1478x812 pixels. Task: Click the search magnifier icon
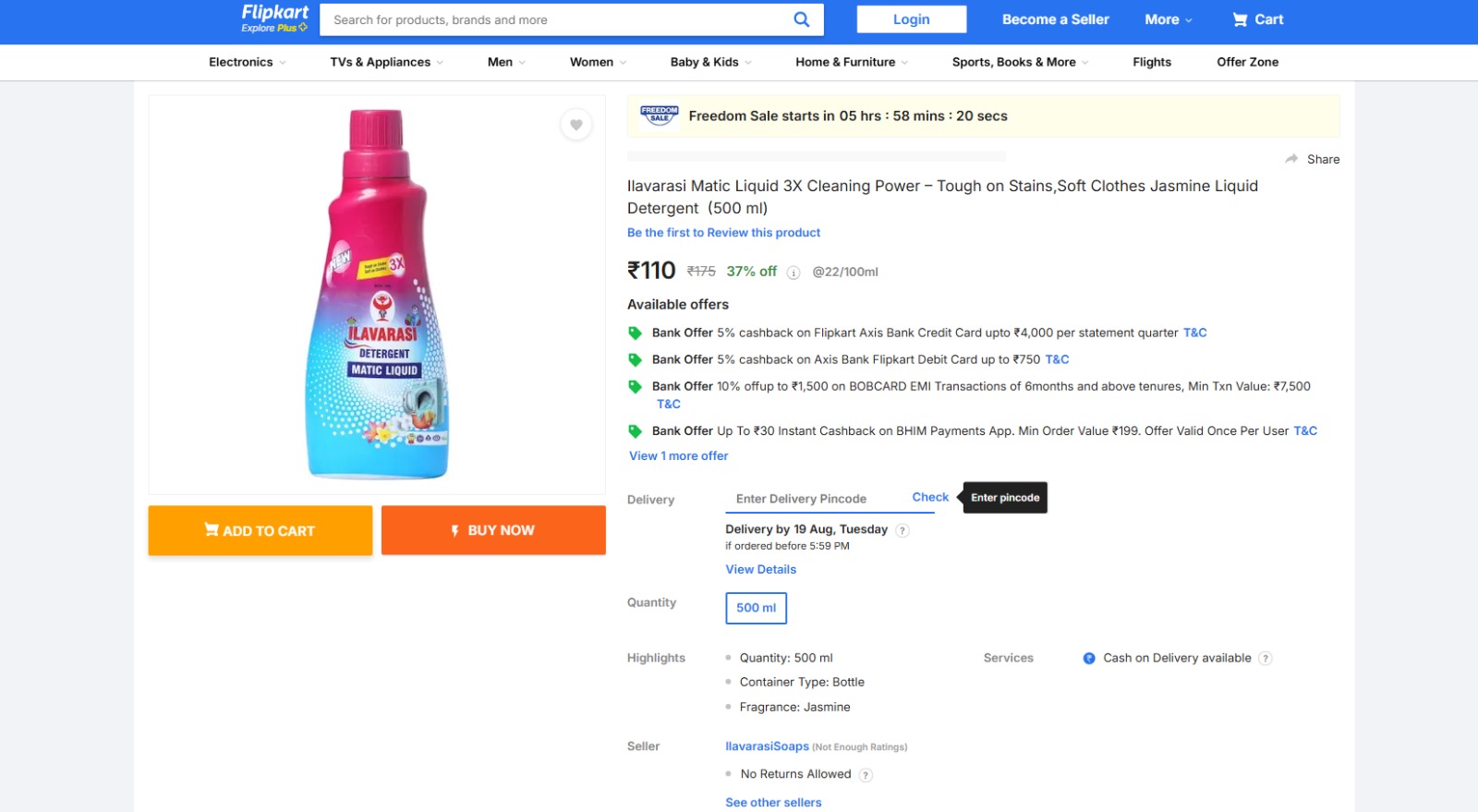click(801, 19)
